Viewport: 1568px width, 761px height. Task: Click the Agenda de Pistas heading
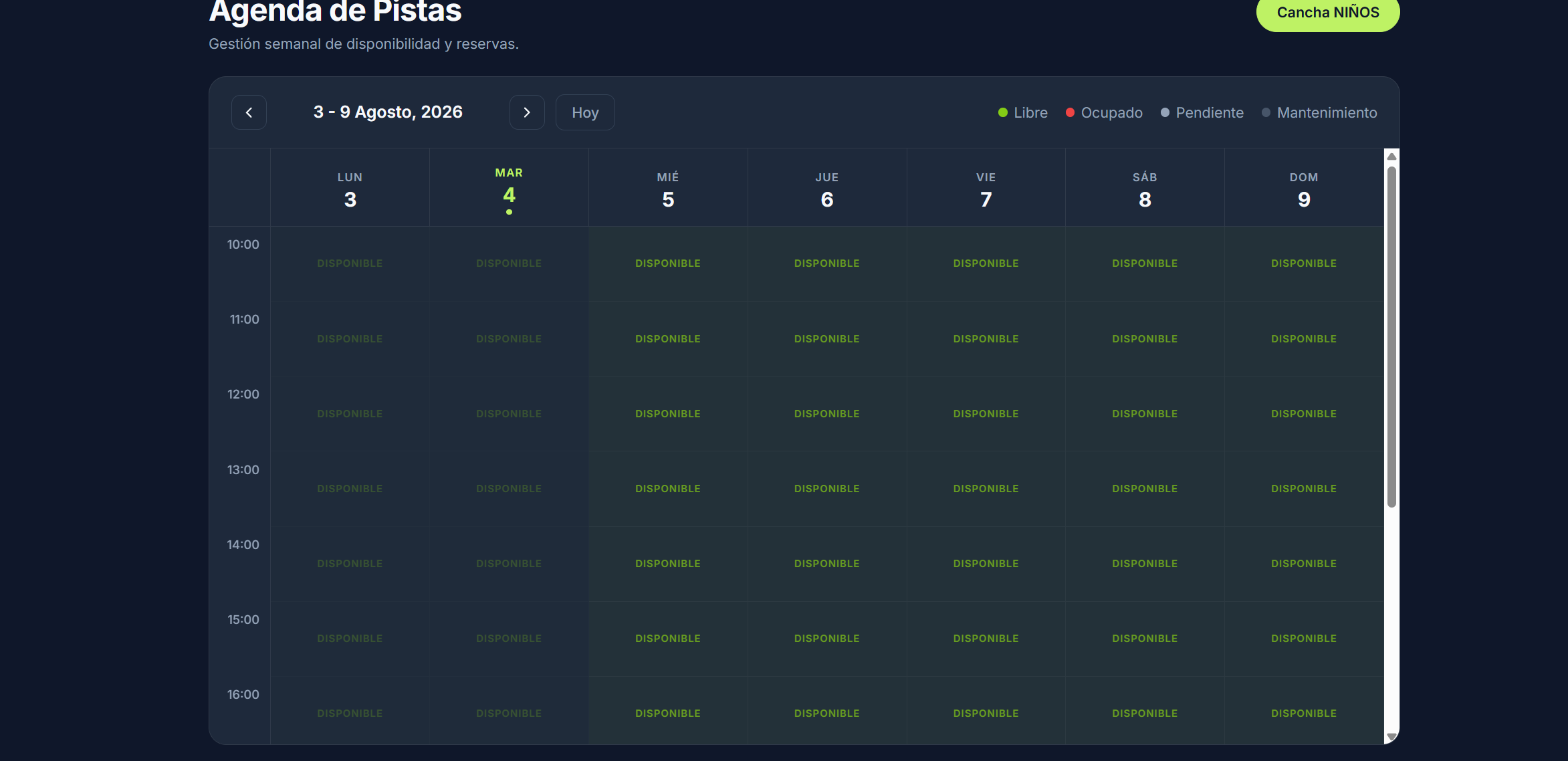point(335,11)
